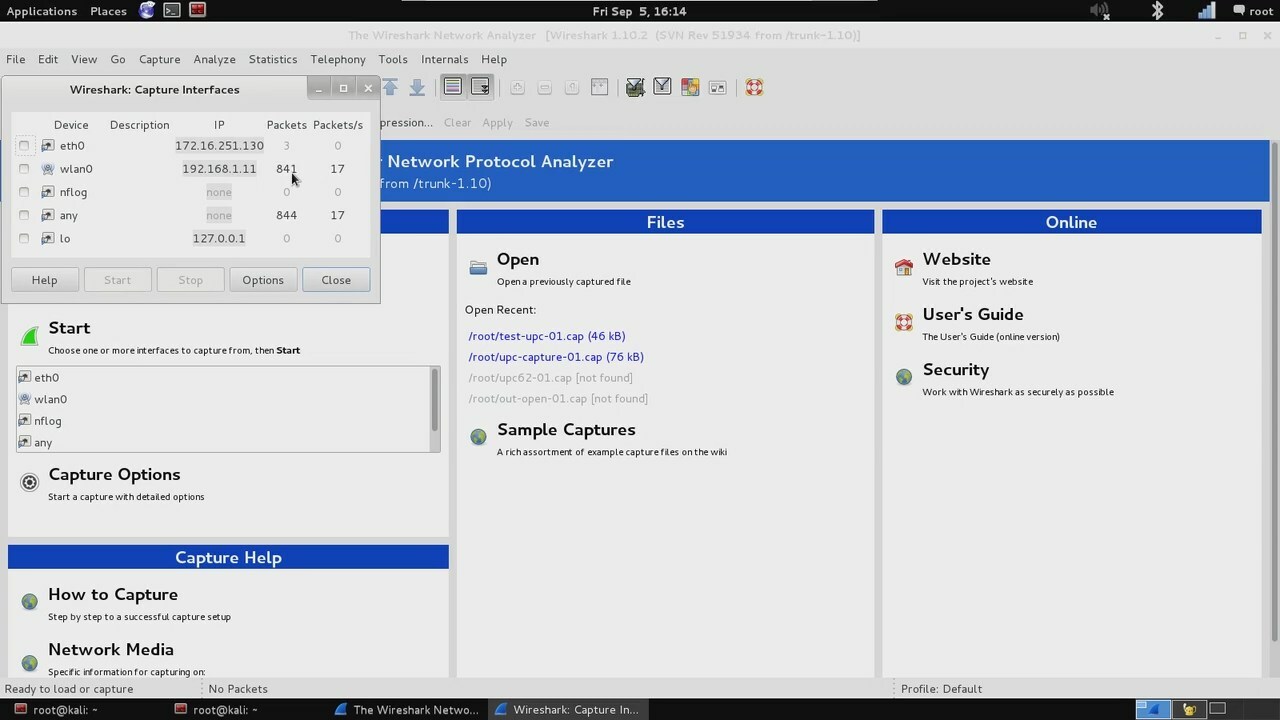This screenshot has width=1280, height=720.
Task: Click the Zoom in toolbar icon
Action: [x=517, y=88]
